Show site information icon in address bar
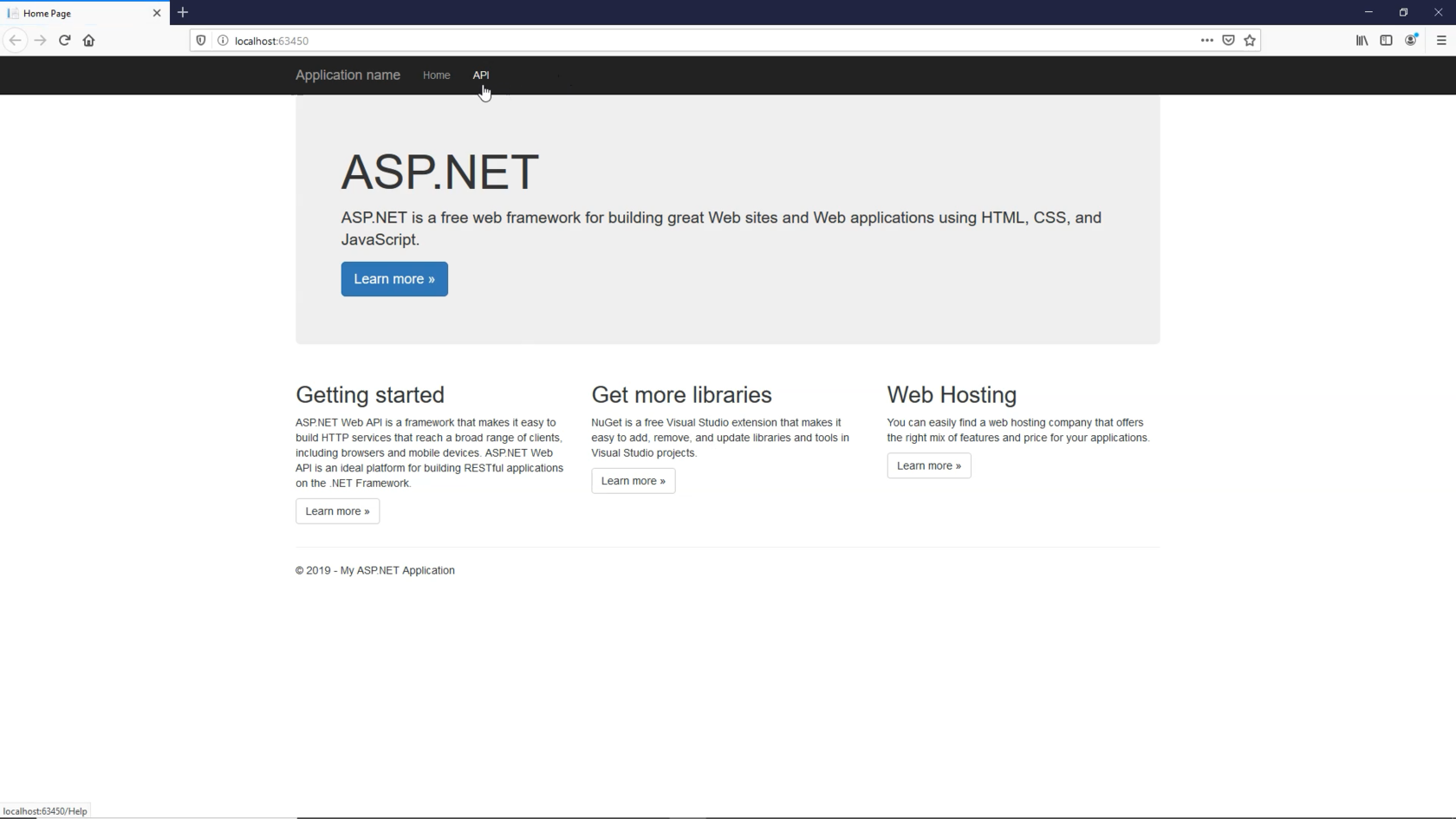The width and height of the screenshot is (1456, 819). coord(223,41)
